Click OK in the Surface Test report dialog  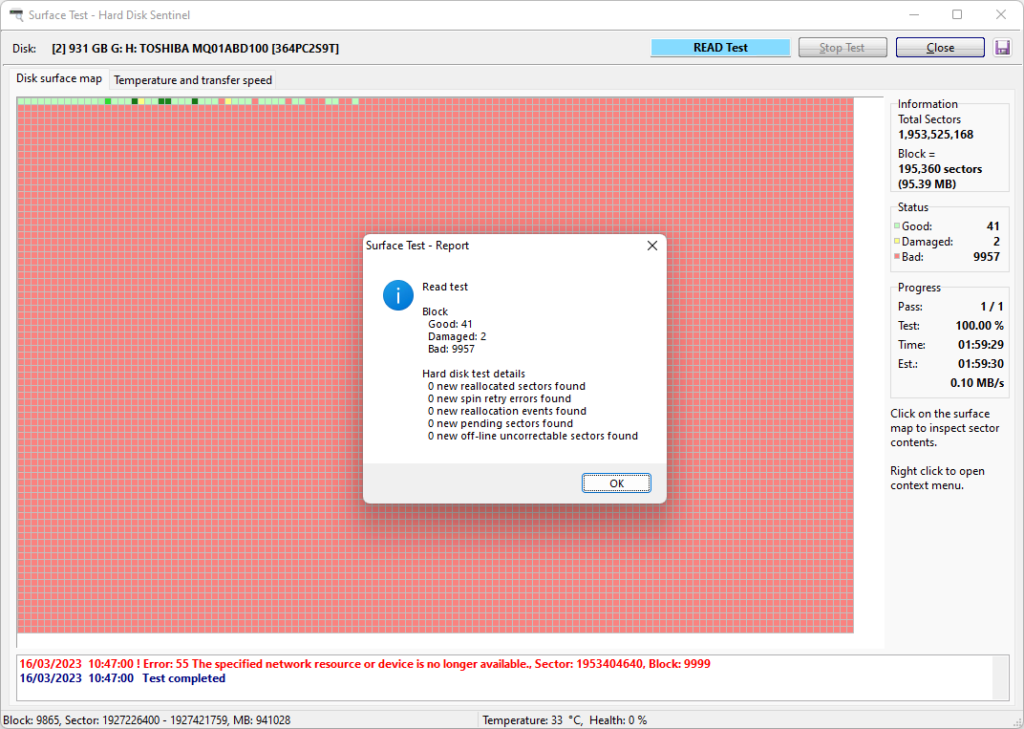click(x=616, y=483)
